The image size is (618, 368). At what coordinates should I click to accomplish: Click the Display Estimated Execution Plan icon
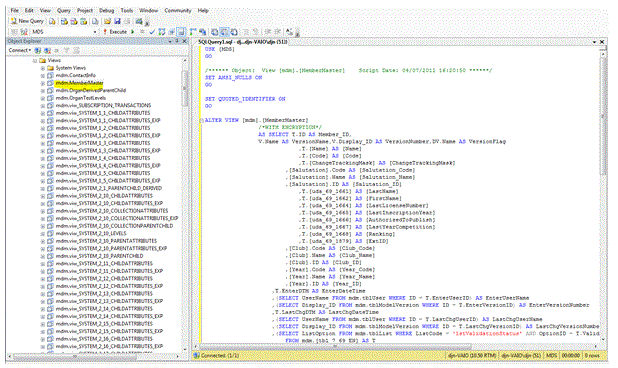click(162, 32)
